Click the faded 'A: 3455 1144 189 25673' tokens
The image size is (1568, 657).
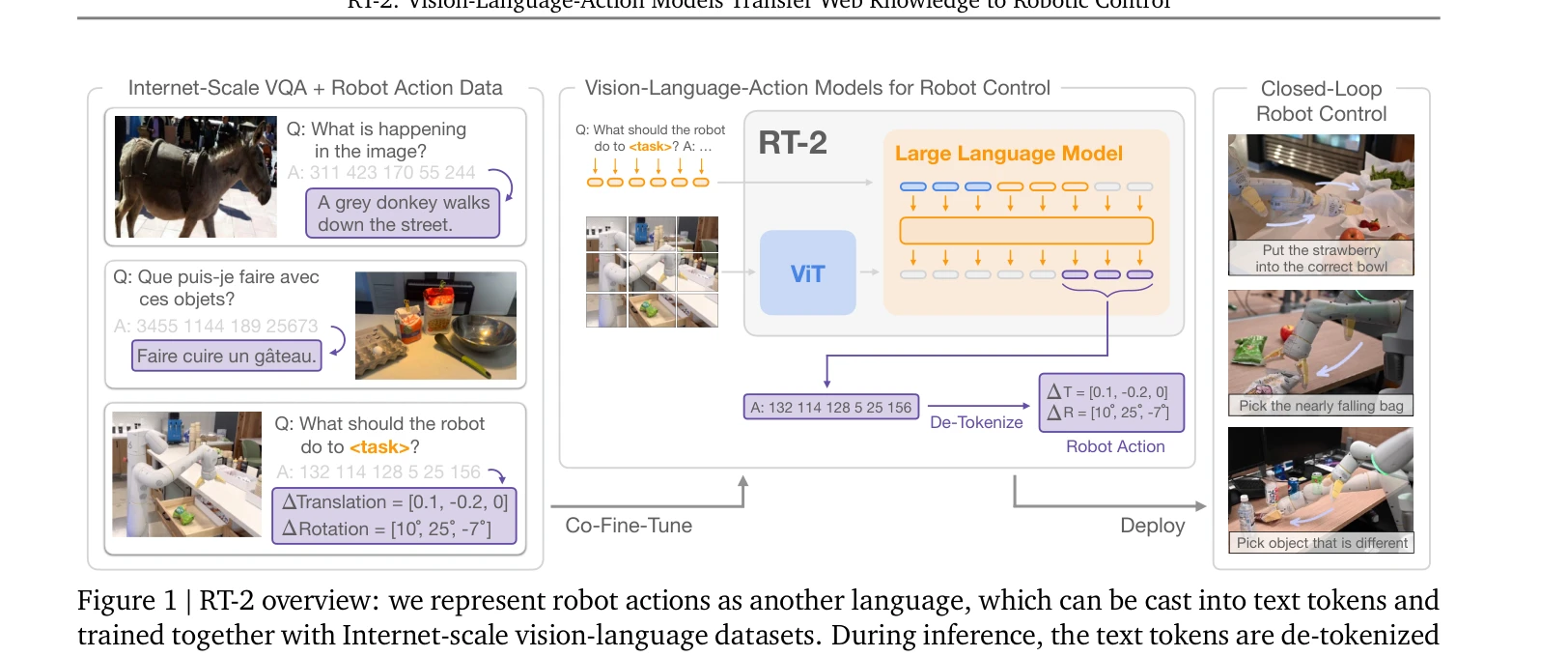pos(215,327)
